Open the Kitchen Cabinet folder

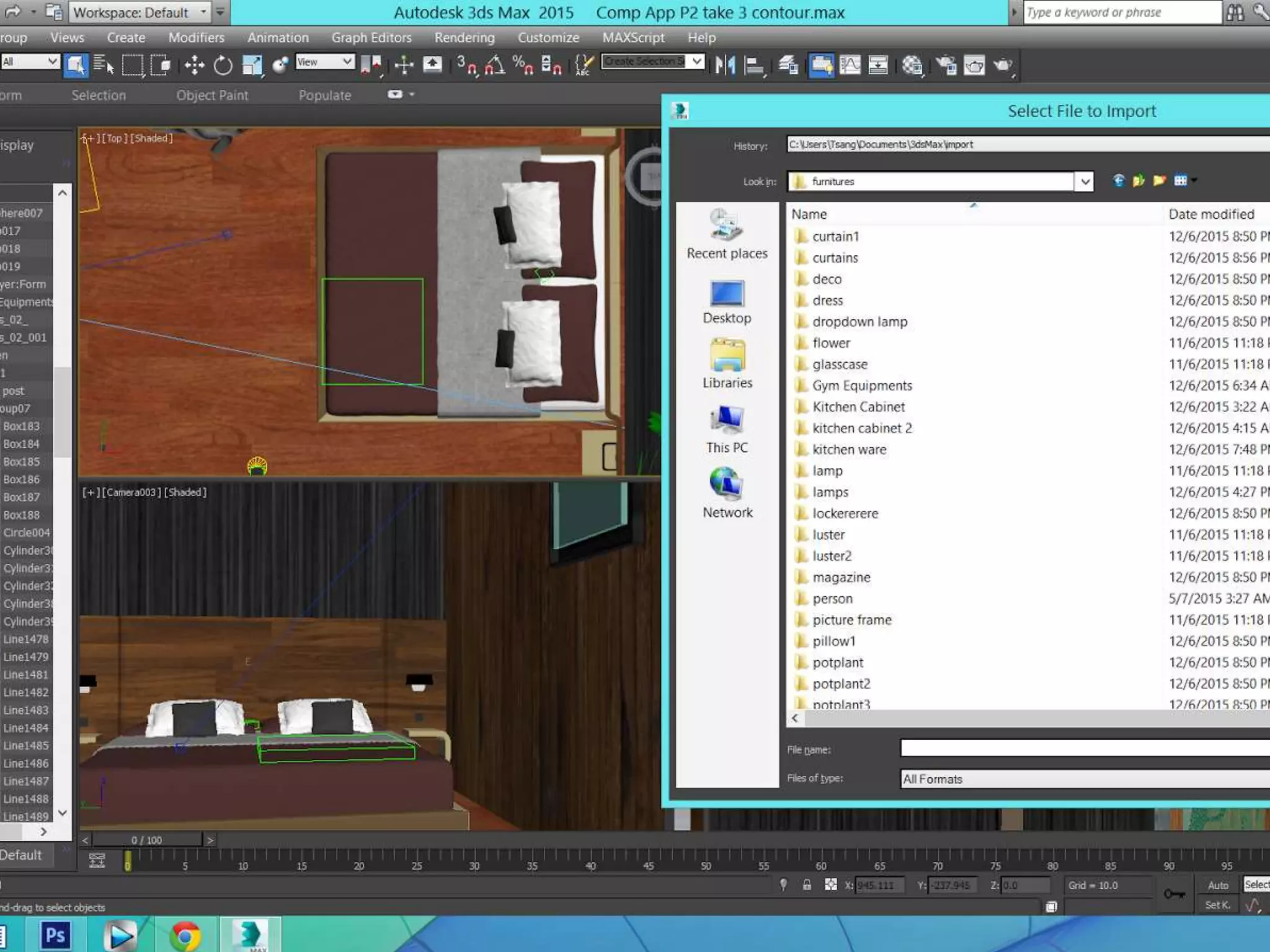coord(858,407)
